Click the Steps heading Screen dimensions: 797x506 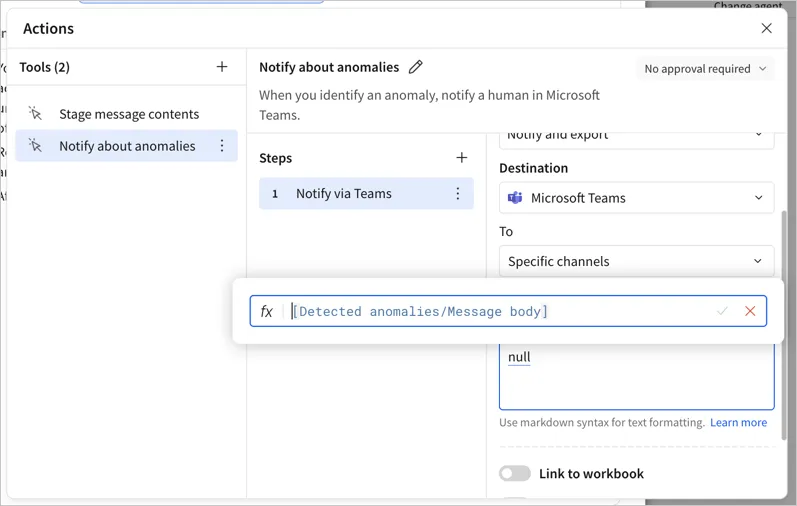275,158
